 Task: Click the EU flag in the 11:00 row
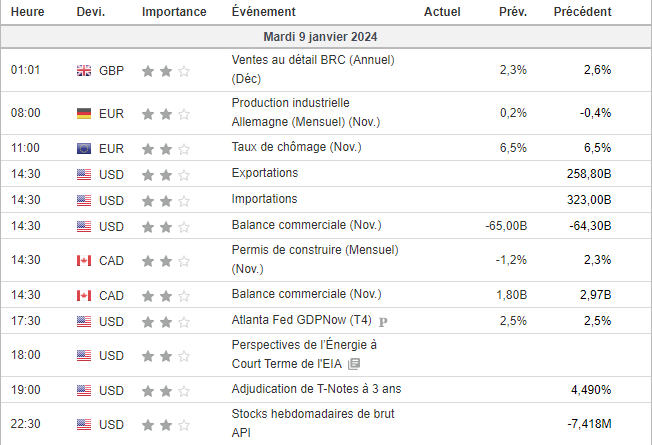pos(84,148)
